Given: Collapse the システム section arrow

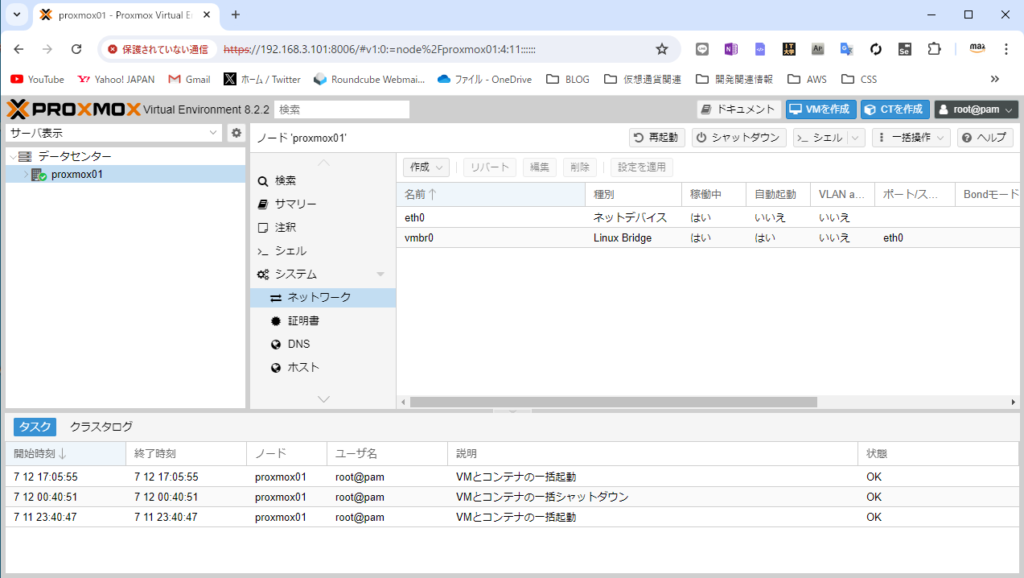Looking at the screenshot, I should tap(380, 274).
